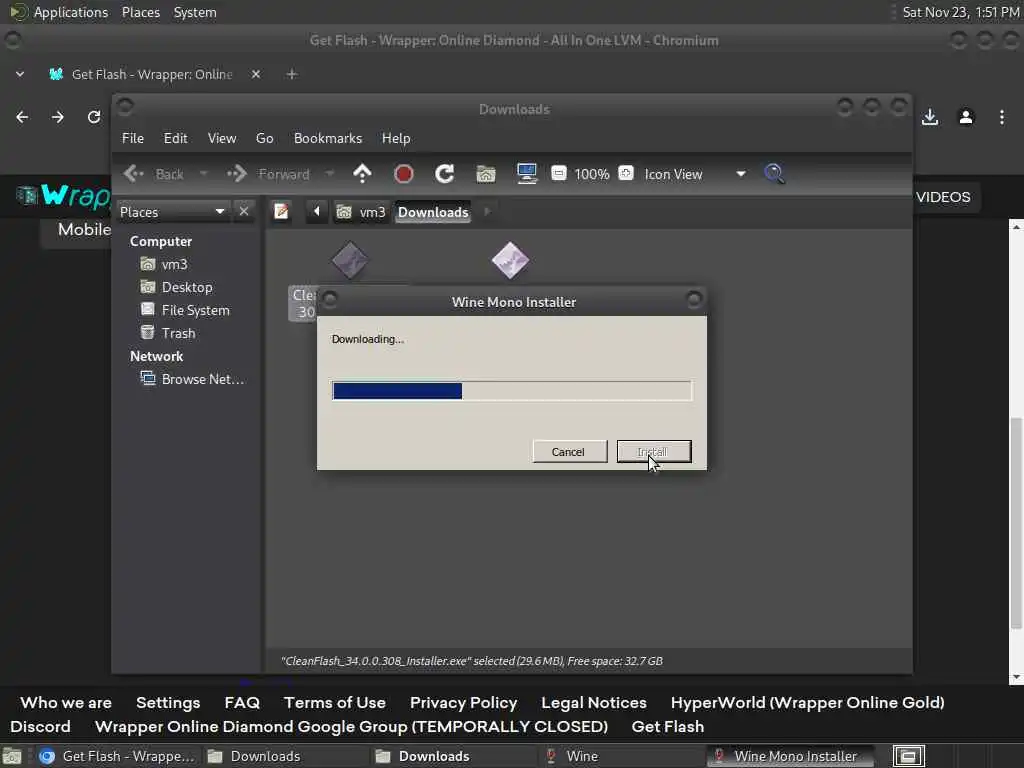Screen dimensions: 1024x768
Task: Open clock Sat Nov 23 calendar
Action: click(960, 12)
